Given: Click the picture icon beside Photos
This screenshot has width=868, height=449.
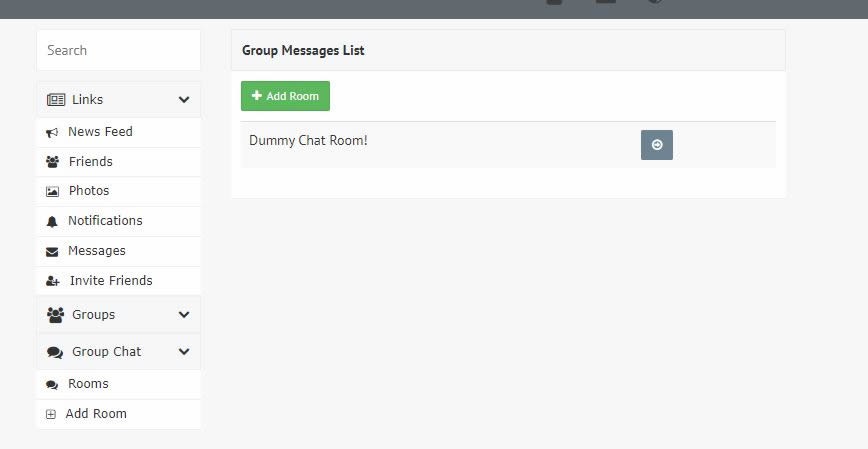Looking at the screenshot, I should 52,192.
